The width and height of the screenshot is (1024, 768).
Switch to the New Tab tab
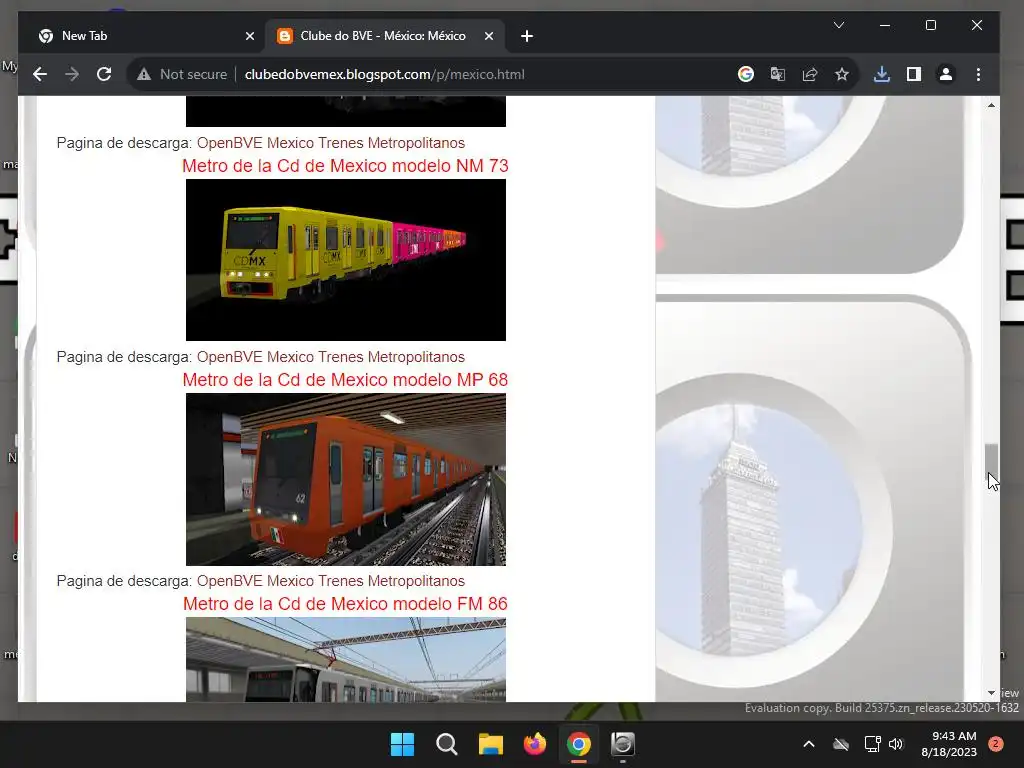146,37
